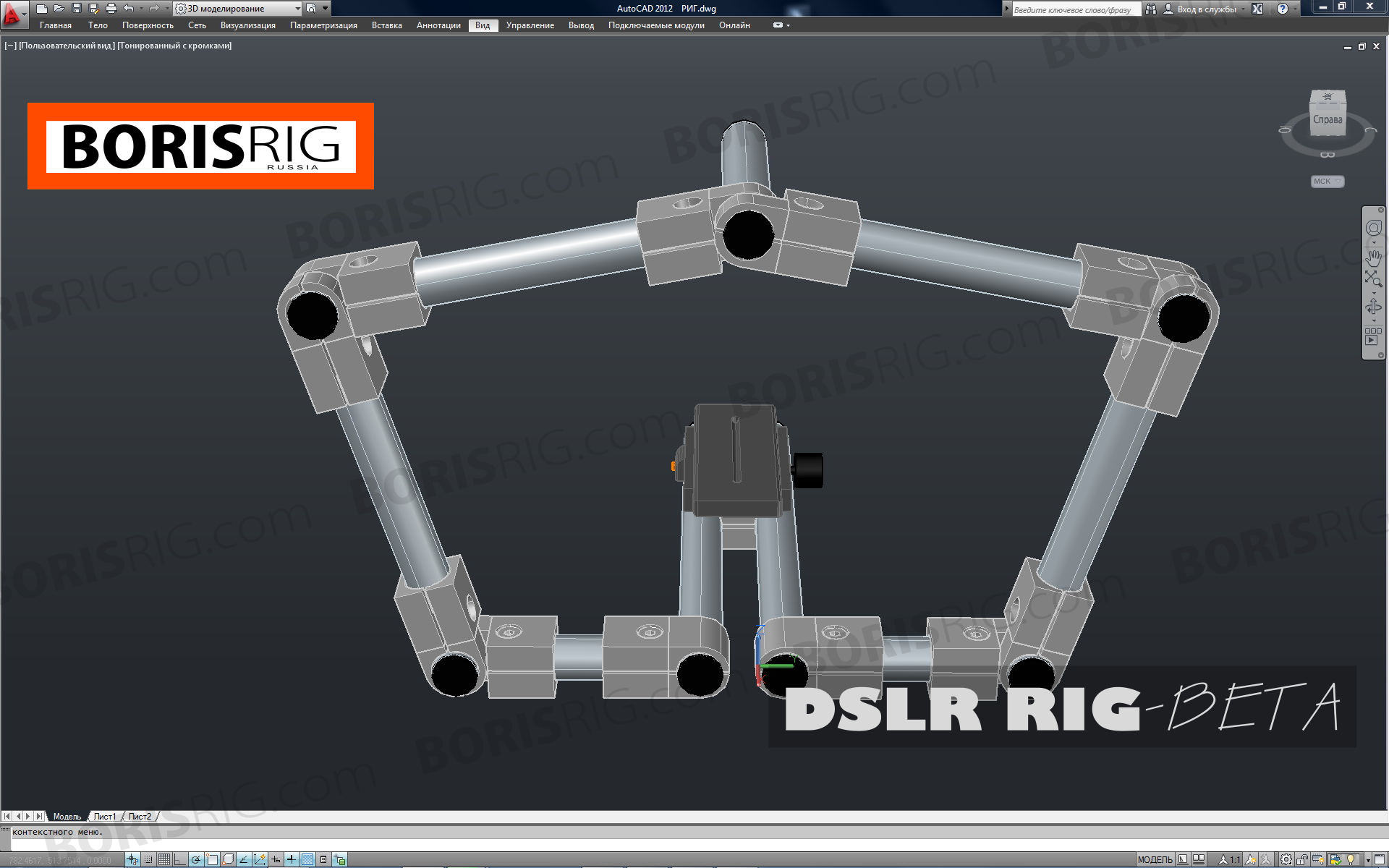The height and width of the screenshot is (868, 1389).
Task: Select the Pan hand tool in navigation bar
Action: pos(1373,258)
